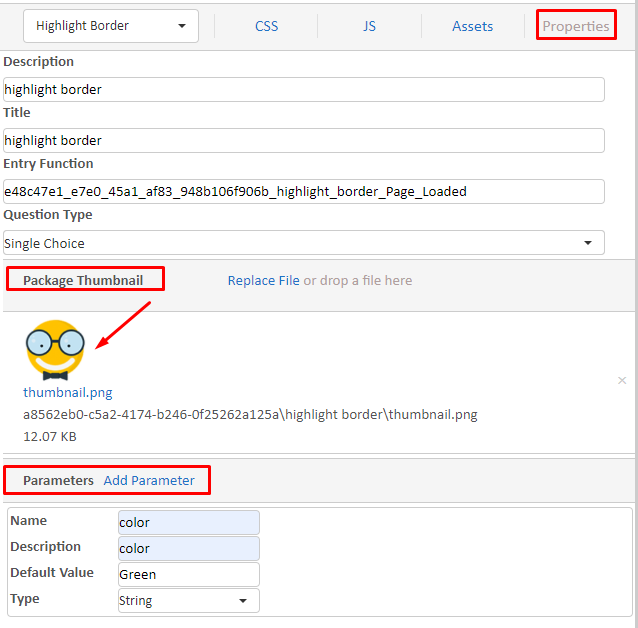The width and height of the screenshot is (638, 628).
Task: Click the 'Default Value' label
Action: (52, 573)
